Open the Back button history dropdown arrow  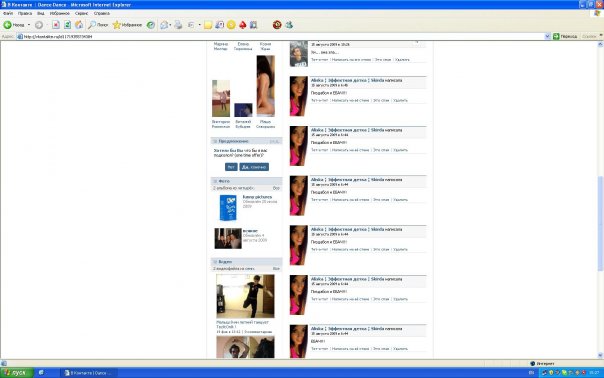pyautogui.click(x=29, y=25)
